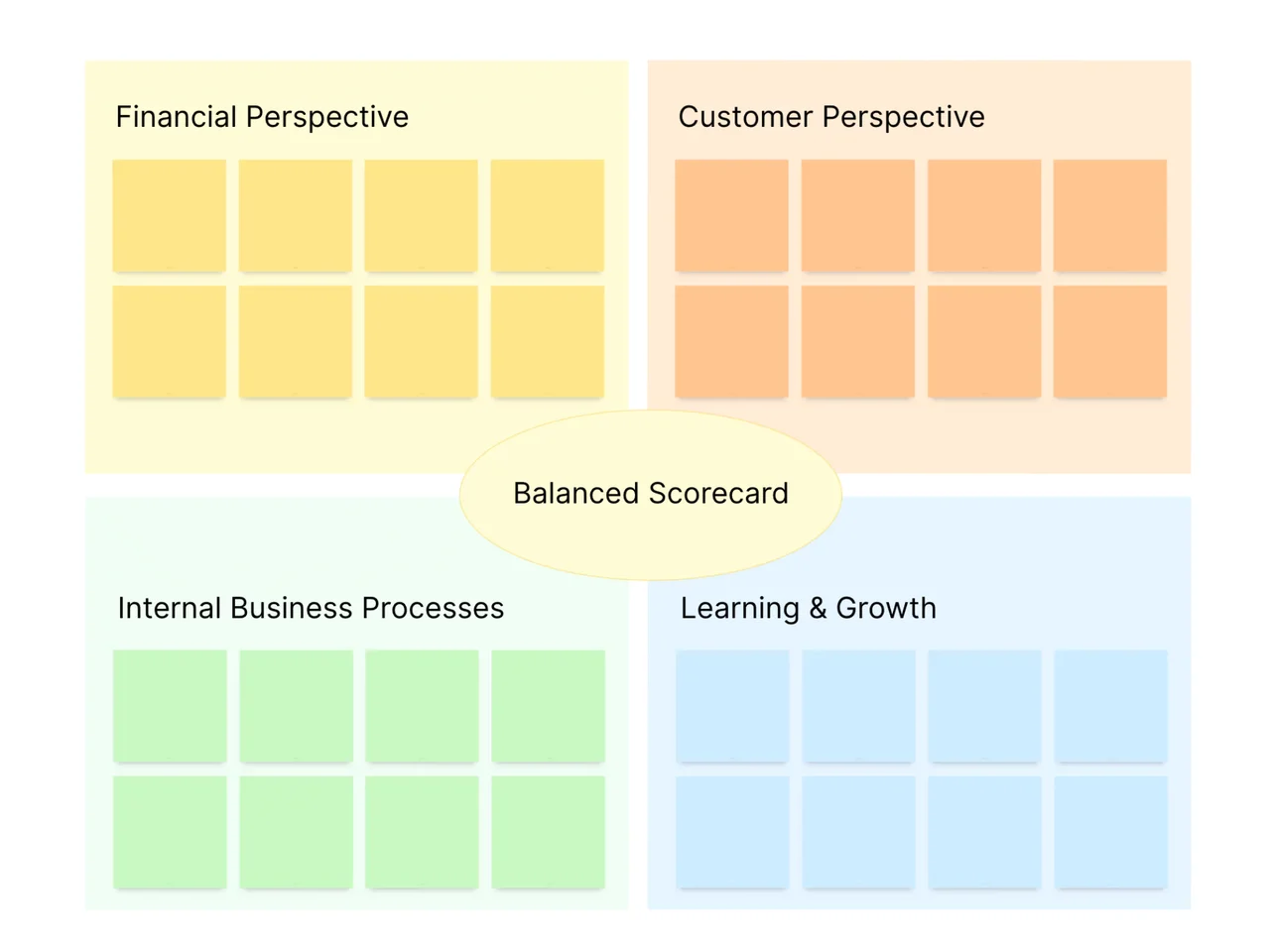Select third orange sticky in Customer bottom row
Screen dimensions: 1270x952
(x=984, y=342)
